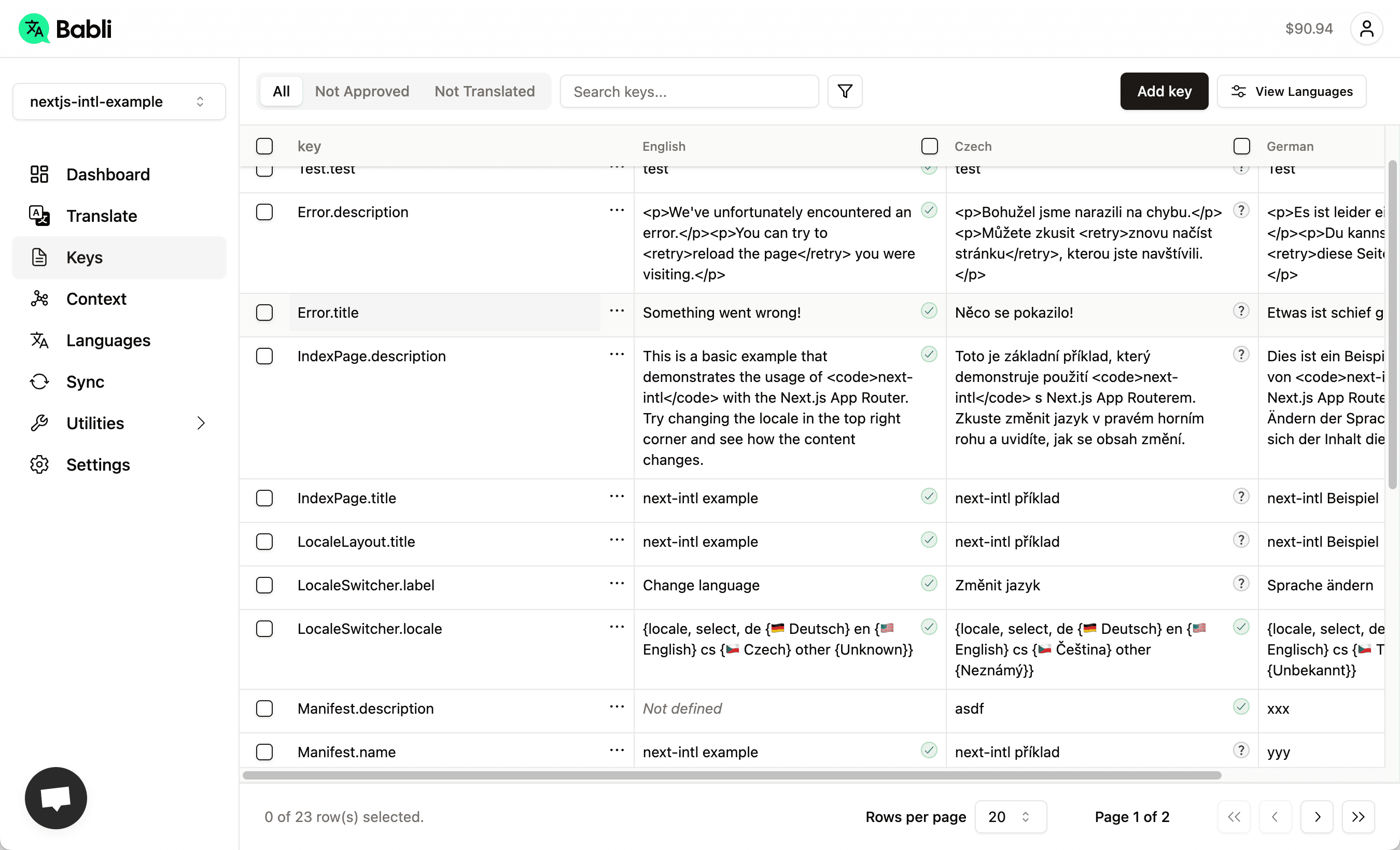Open the Dashboard section from the sidebar
The width and height of the screenshot is (1400, 850).
click(x=108, y=174)
